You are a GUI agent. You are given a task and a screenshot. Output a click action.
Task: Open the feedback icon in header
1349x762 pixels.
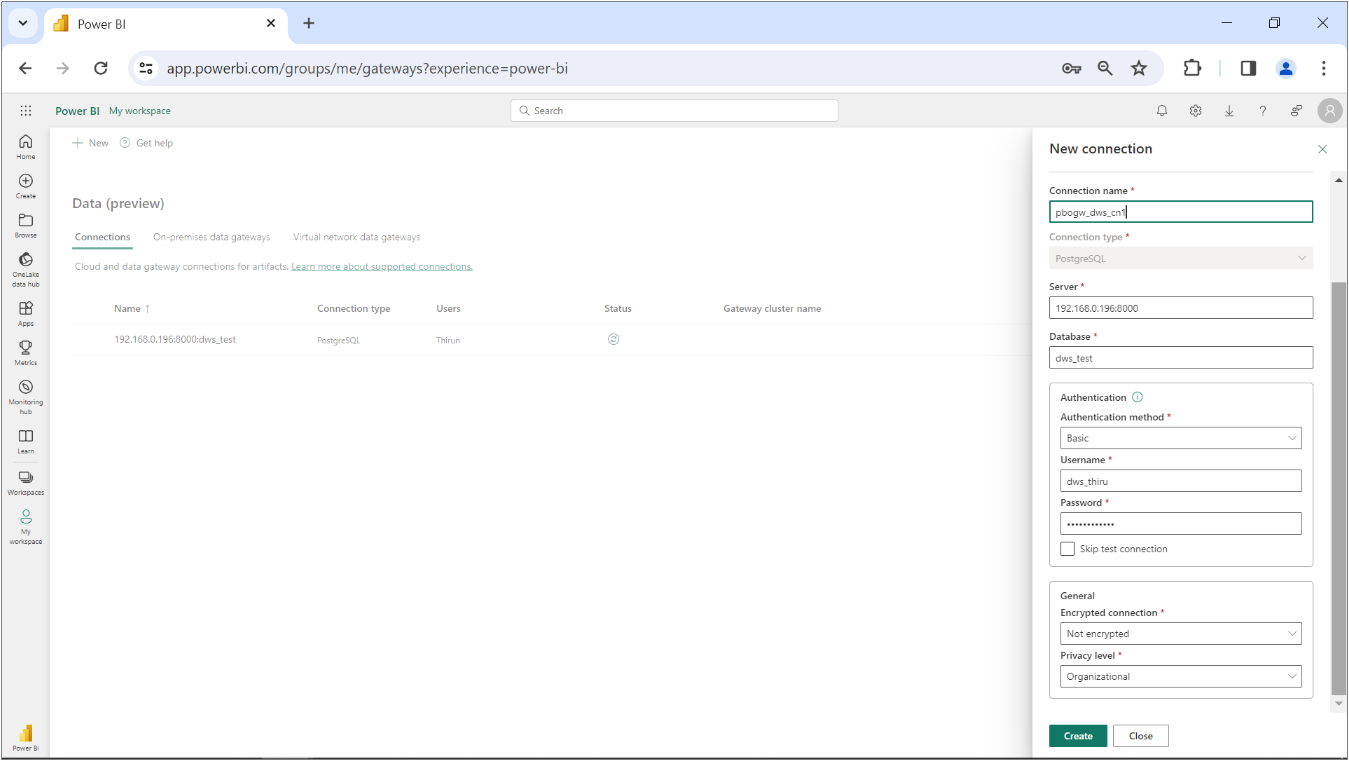(1296, 111)
